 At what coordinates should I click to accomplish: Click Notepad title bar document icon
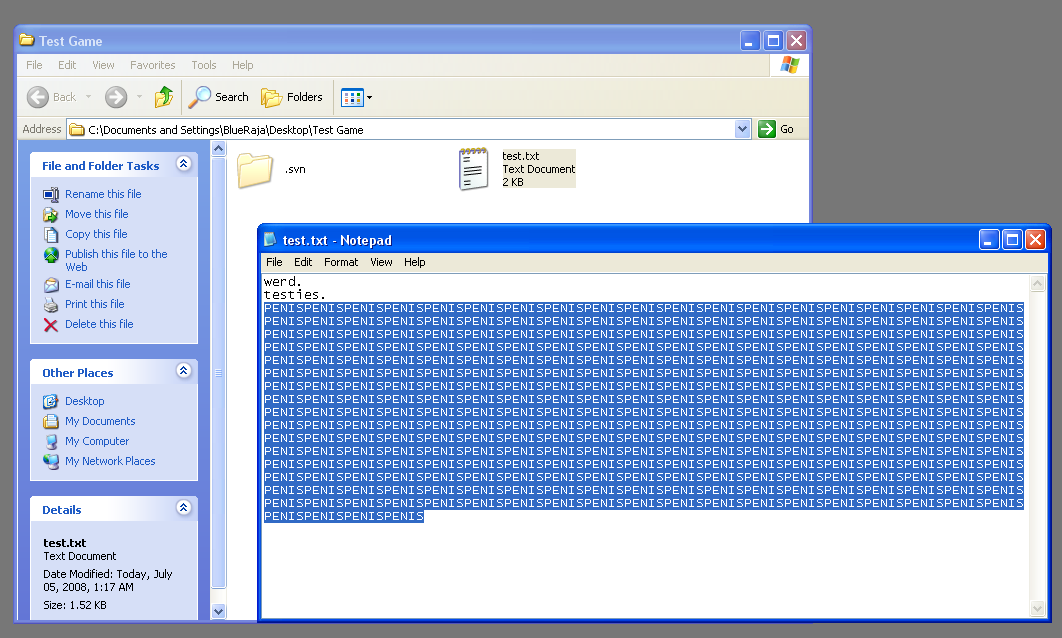[270, 240]
